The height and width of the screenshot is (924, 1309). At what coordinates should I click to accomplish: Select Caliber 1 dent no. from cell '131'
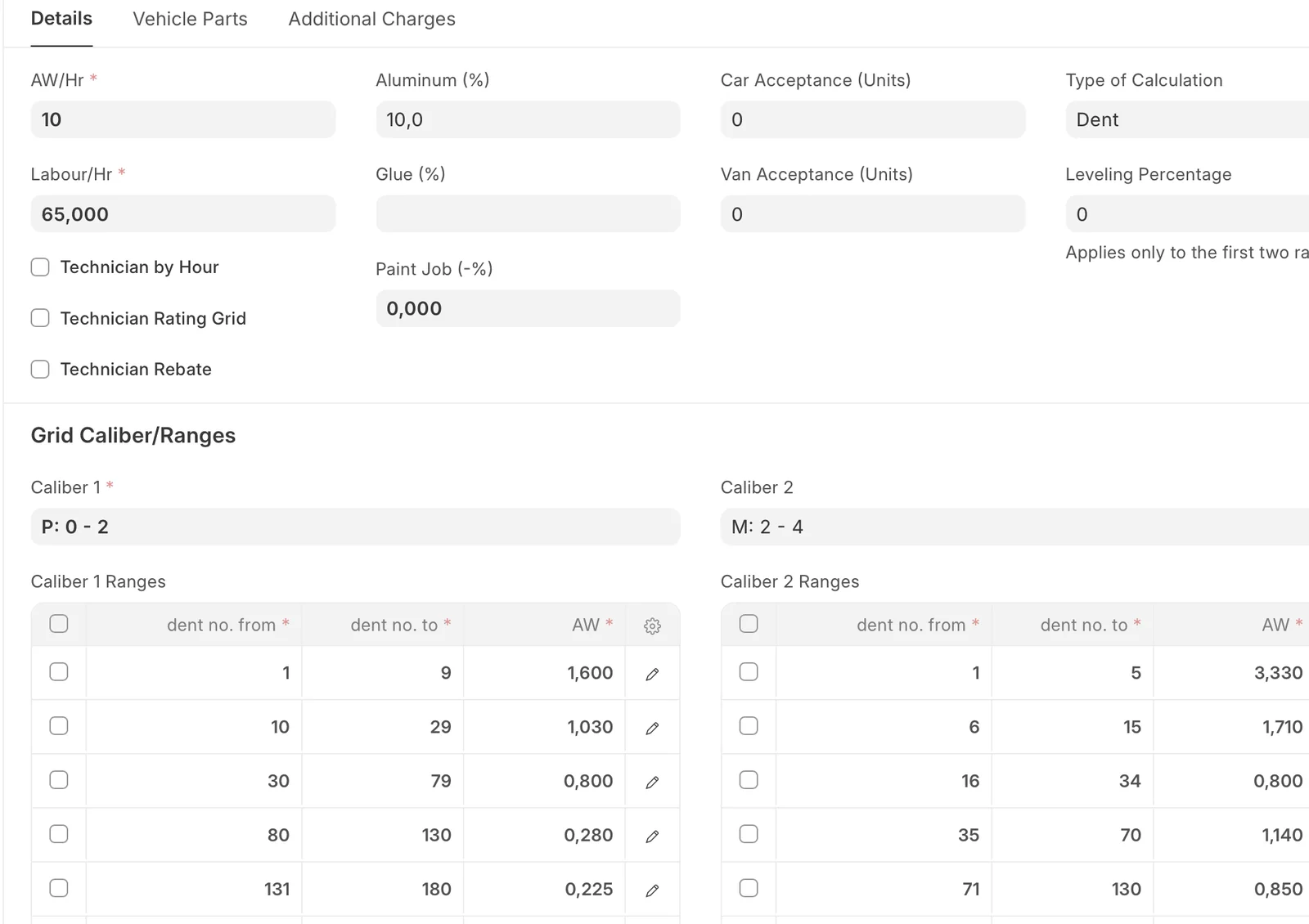pos(194,889)
